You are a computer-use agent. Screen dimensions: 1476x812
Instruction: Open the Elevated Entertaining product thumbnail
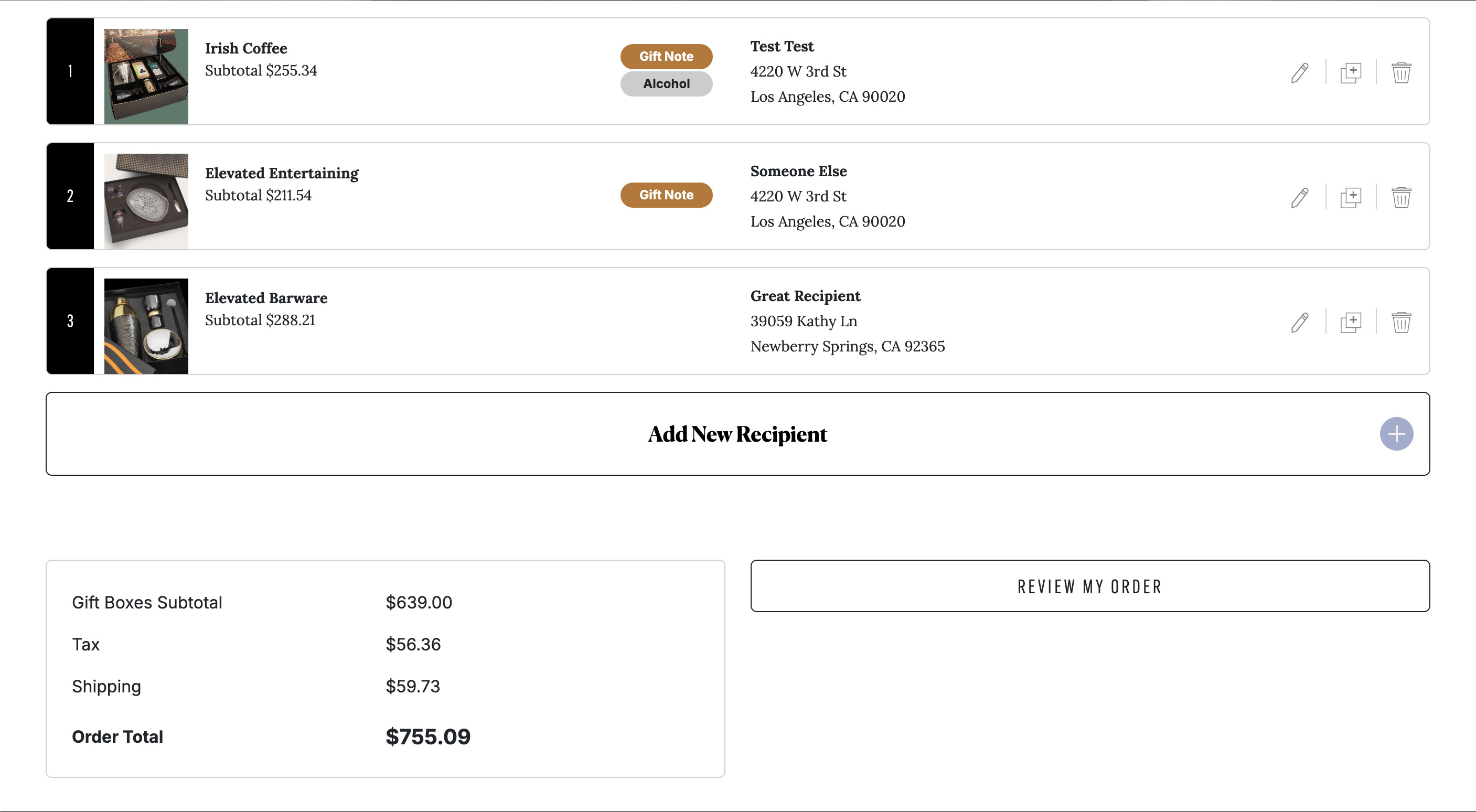coord(146,201)
